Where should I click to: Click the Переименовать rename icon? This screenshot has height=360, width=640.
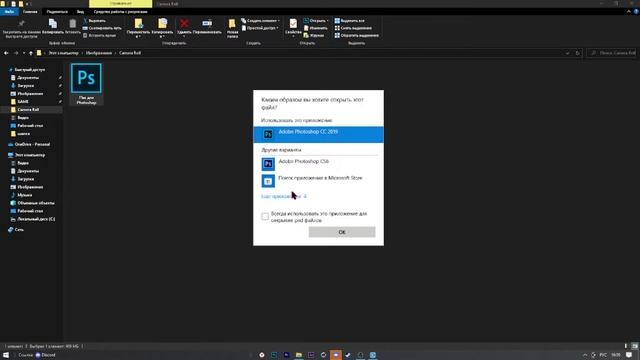point(207,27)
